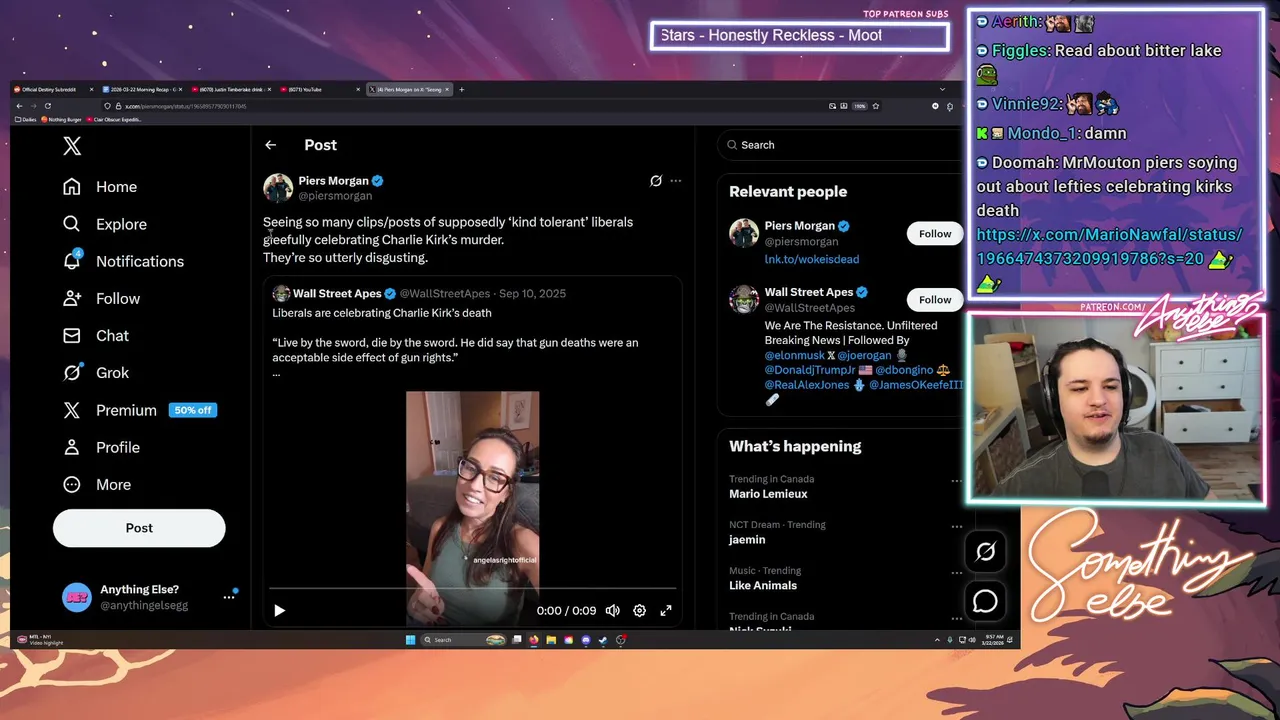Screen dimensions: 1280x720
Task: Click the video progress bar
Action: click(472, 589)
